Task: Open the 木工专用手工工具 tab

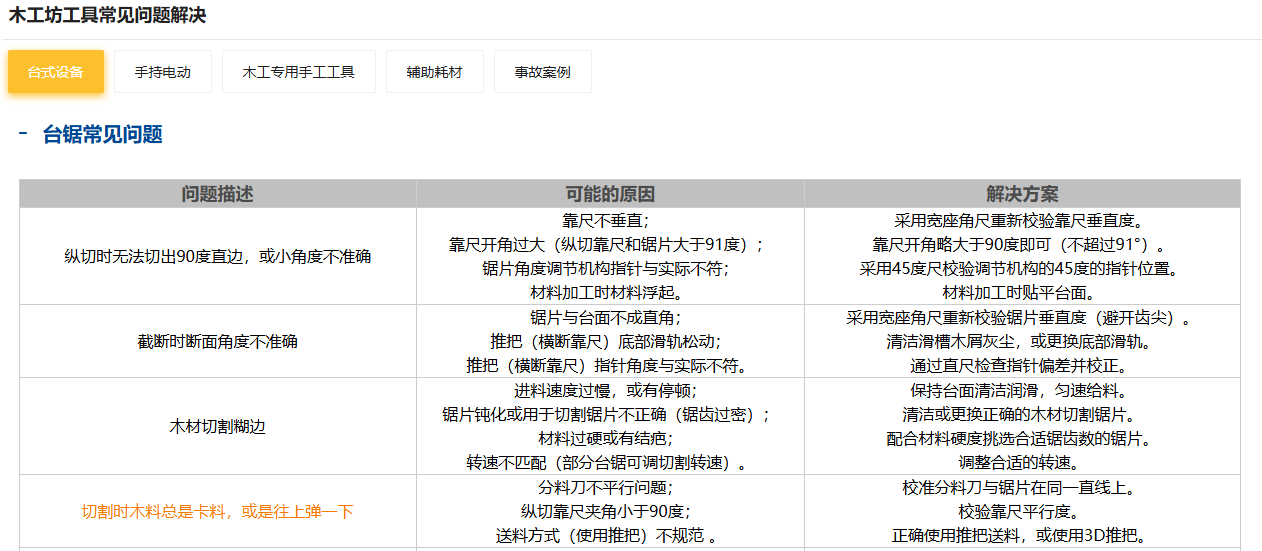Action: [x=298, y=72]
